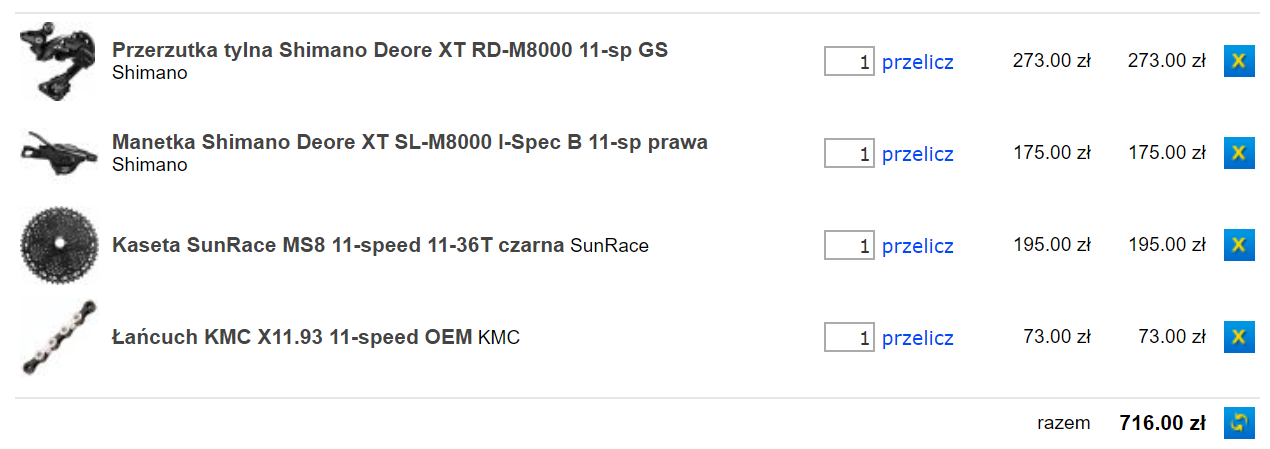Open Łańcuch KMC X11.93 product title
1270x449 pixels.
click(x=292, y=337)
